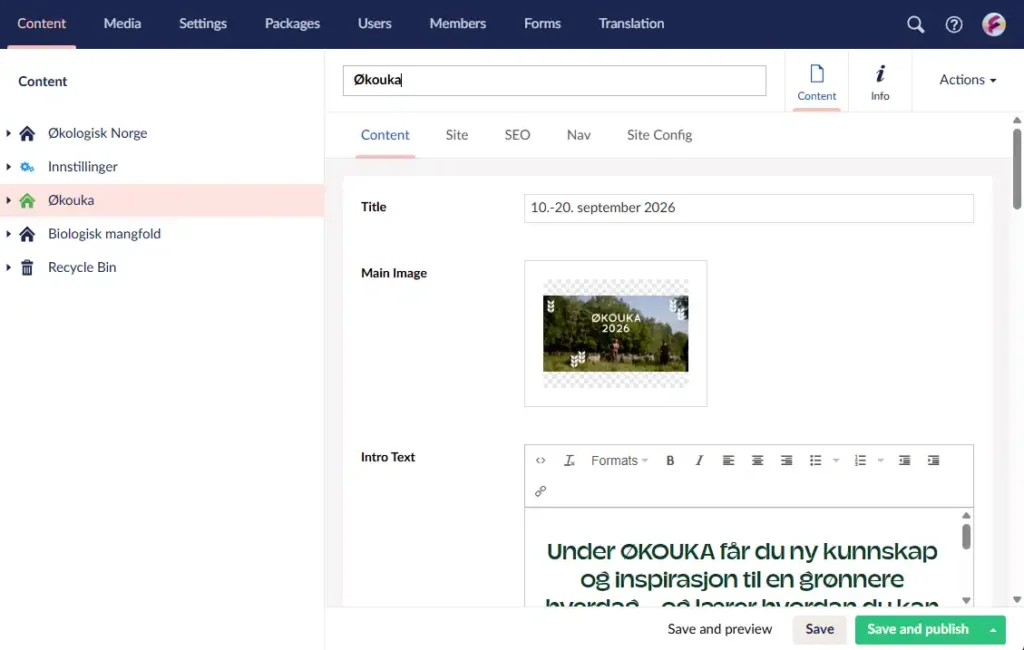
Task: Insert a link in Intro Text
Action: (x=540, y=491)
